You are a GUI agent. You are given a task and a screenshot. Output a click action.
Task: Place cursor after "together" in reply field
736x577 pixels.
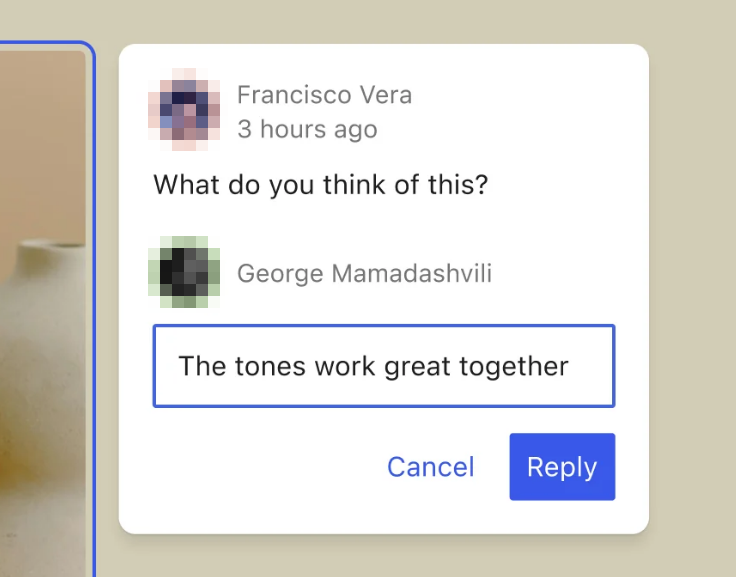pyautogui.click(x=570, y=366)
